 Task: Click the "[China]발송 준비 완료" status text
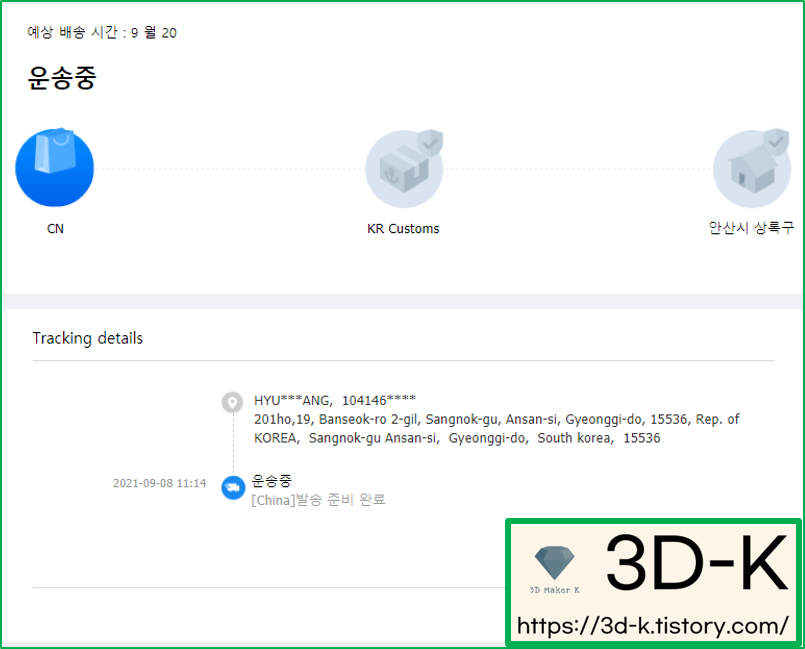318,500
